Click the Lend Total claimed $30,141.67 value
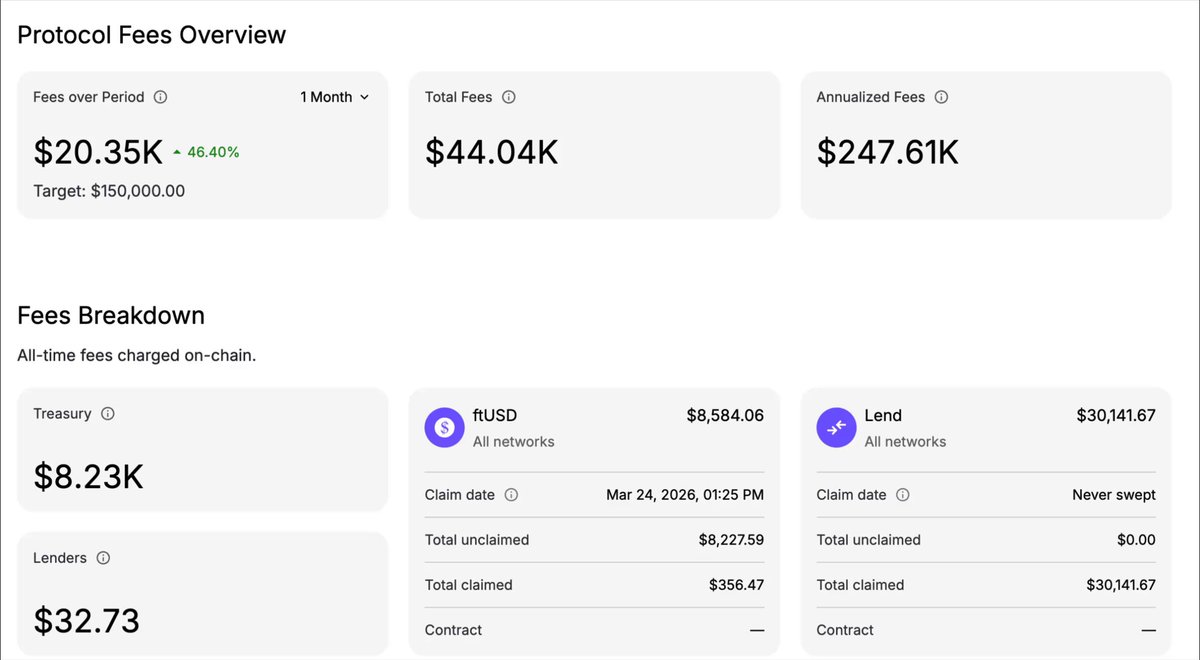The height and width of the screenshot is (660, 1200). 1121,585
